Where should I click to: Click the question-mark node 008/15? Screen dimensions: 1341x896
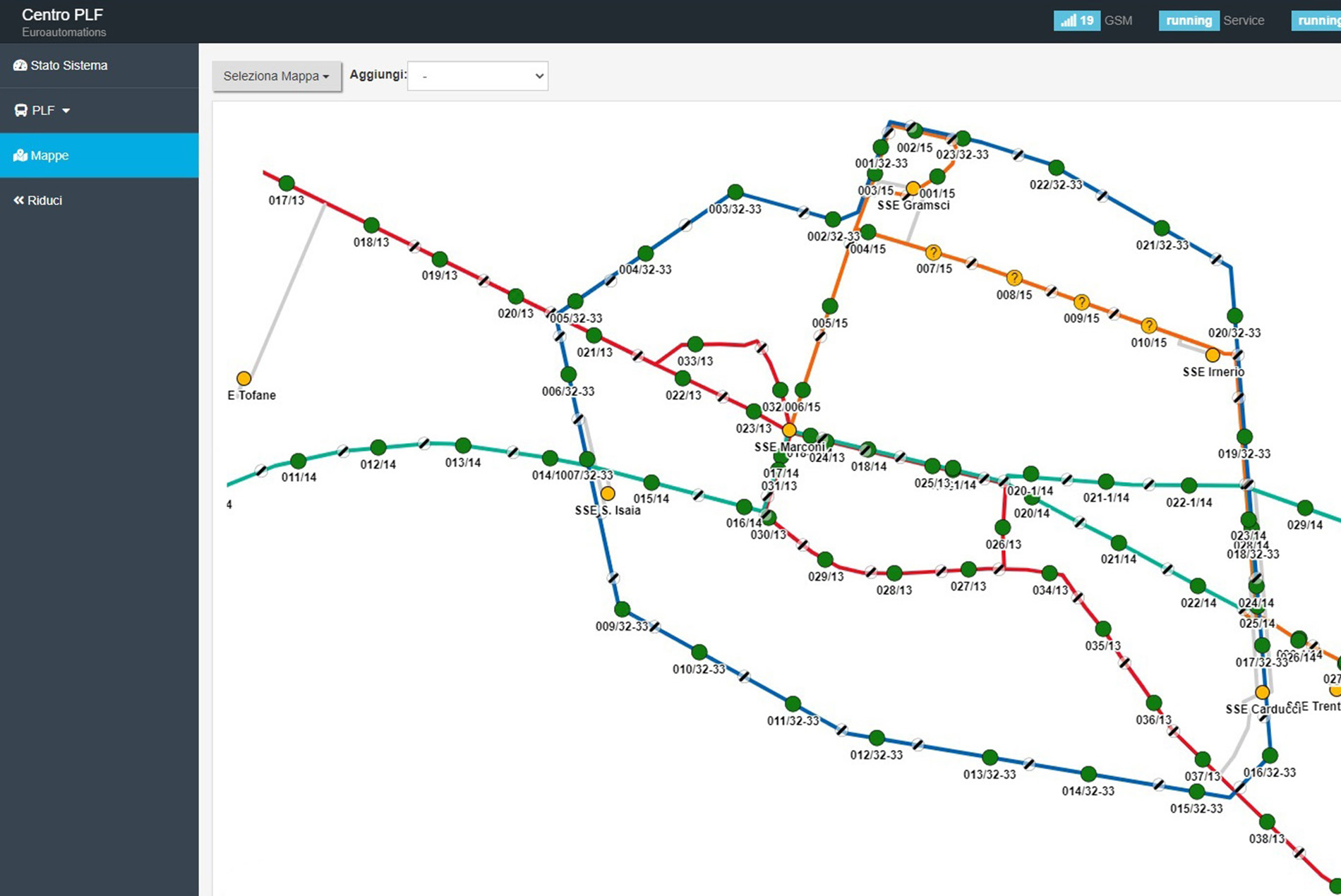(1014, 278)
